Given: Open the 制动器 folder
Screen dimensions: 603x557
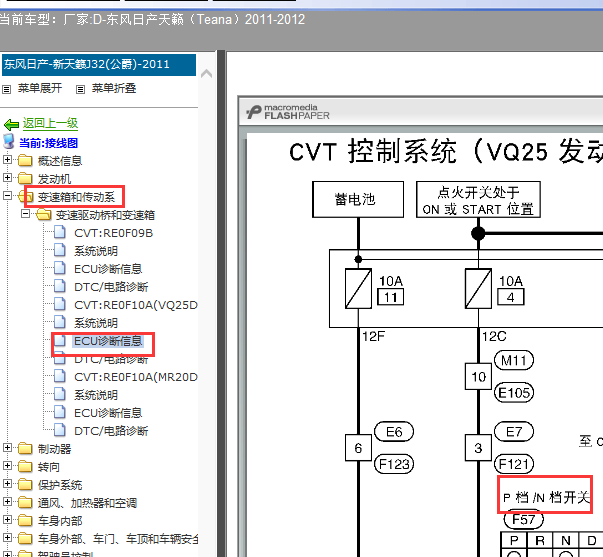Looking at the screenshot, I should click(54, 449).
